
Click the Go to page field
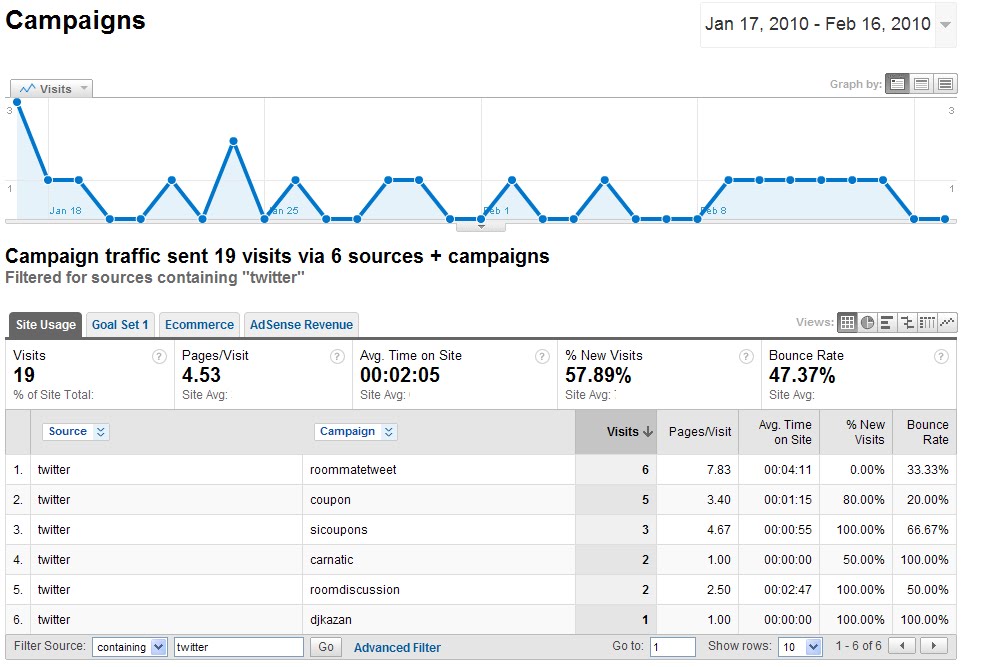click(x=672, y=647)
